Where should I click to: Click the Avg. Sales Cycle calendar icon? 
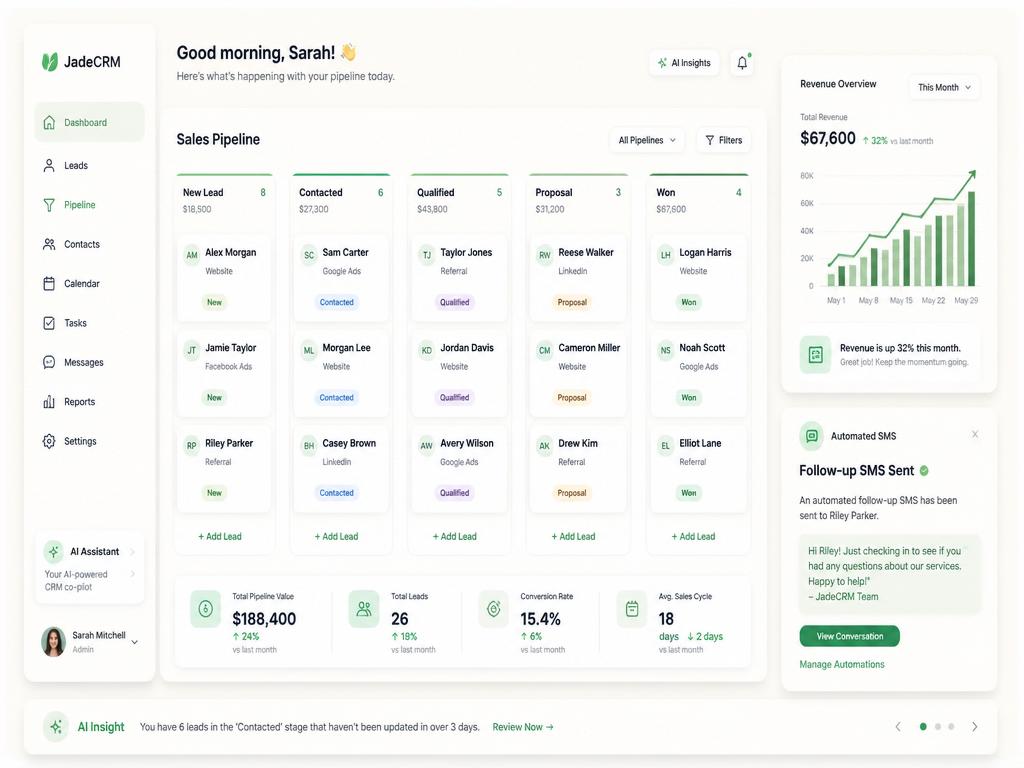(x=632, y=609)
